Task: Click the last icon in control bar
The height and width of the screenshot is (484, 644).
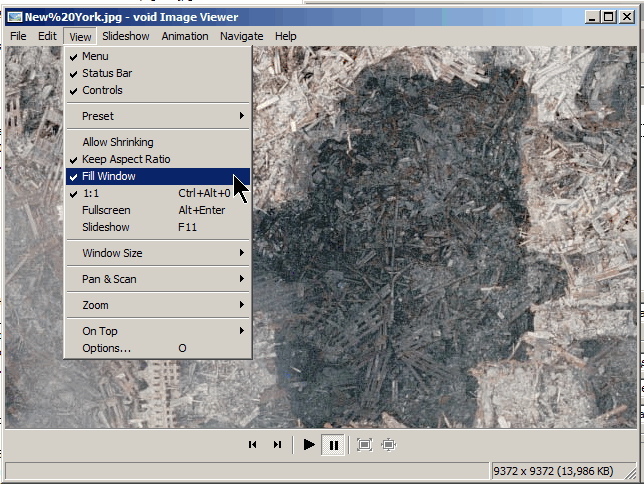Action: tap(389, 445)
